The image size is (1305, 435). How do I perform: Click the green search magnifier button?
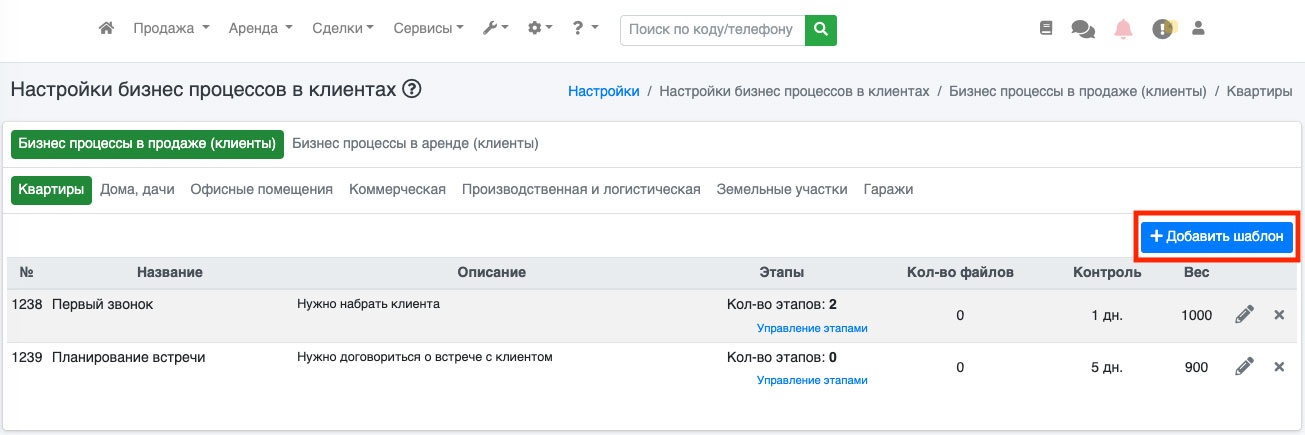821,30
